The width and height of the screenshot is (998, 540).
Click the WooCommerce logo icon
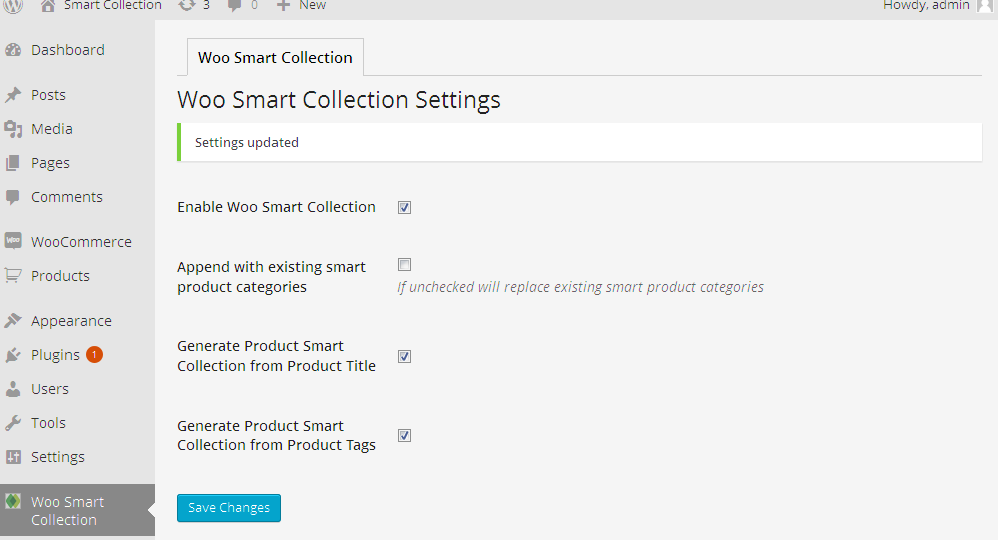tap(13, 241)
